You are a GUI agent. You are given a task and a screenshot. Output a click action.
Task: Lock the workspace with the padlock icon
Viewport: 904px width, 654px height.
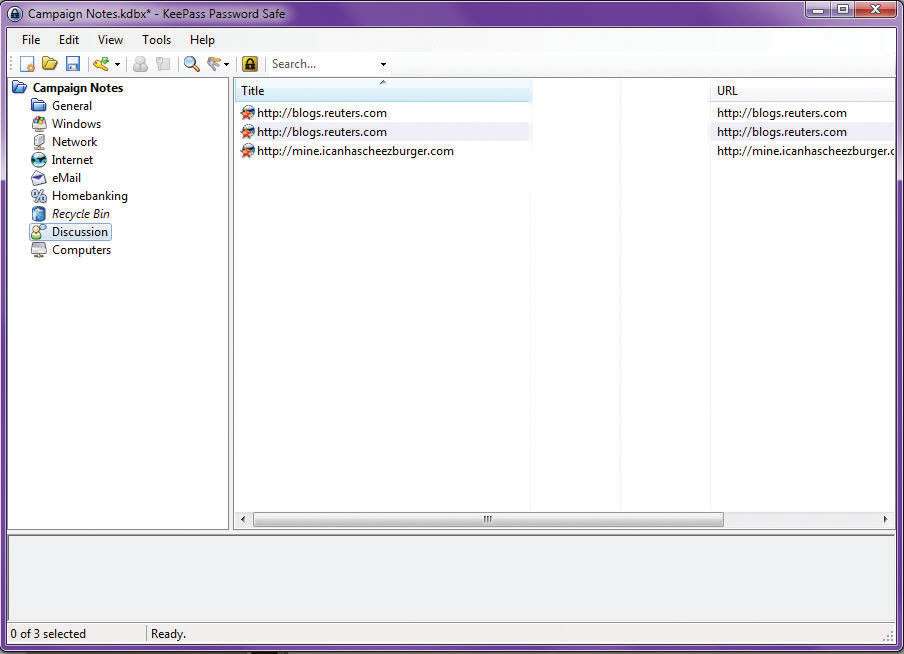(250, 64)
